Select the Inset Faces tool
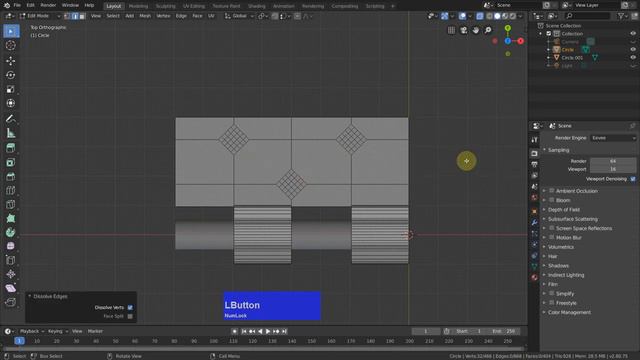Screen dimensions: 640x360 (x=11, y=162)
